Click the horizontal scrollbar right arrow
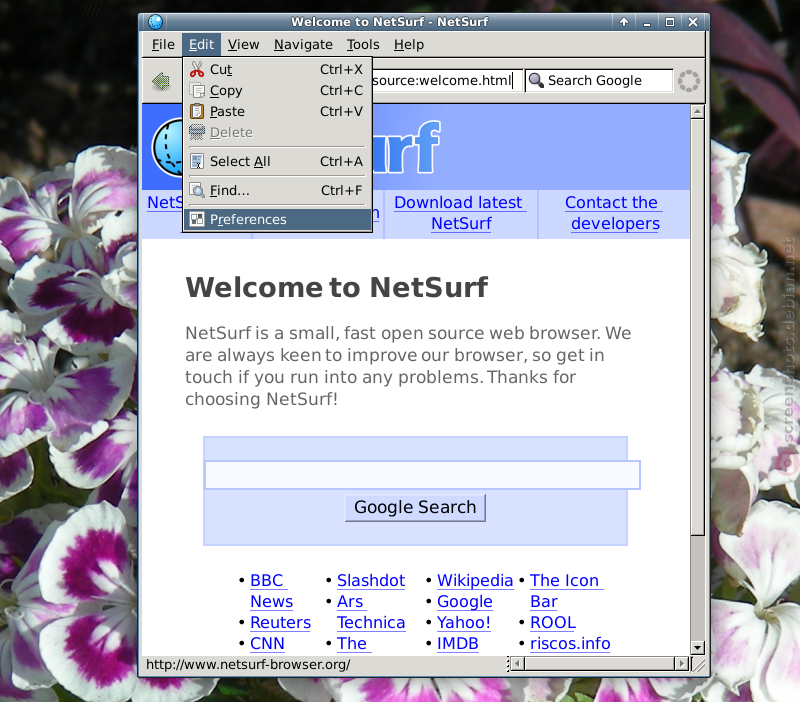The image size is (800, 702). pos(682,664)
